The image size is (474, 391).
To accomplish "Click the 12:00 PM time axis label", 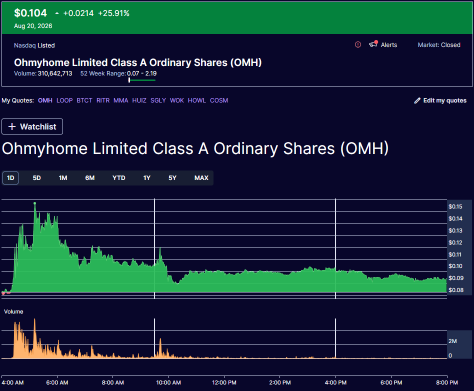I will pyautogui.click(x=224, y=383).
